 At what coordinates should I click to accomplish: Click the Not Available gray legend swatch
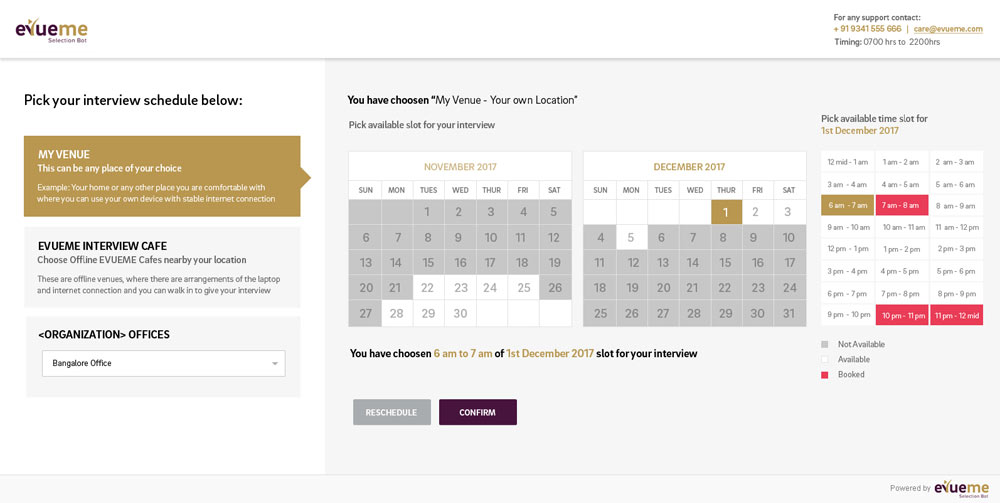(825, 344)
